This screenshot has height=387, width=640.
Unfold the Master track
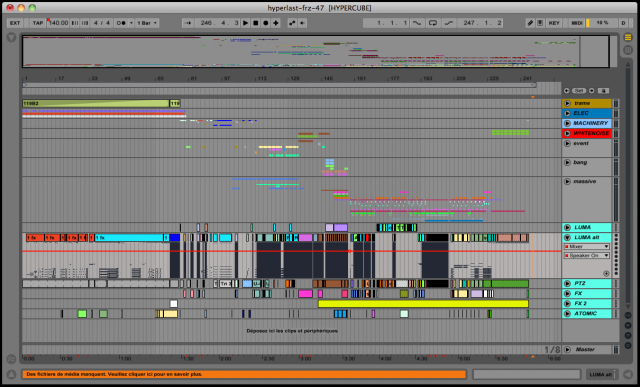click(567, 349)
